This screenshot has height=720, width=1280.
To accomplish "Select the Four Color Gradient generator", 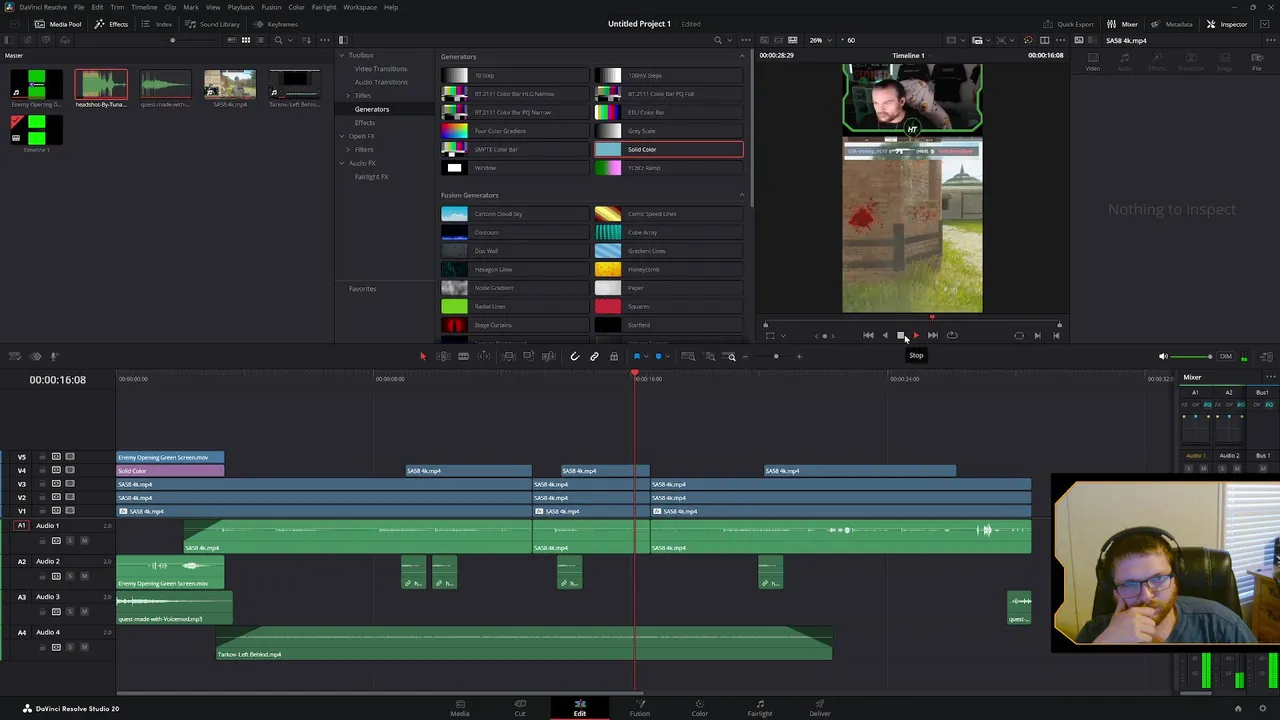I will pyautogui.click(x=515, y=131).
